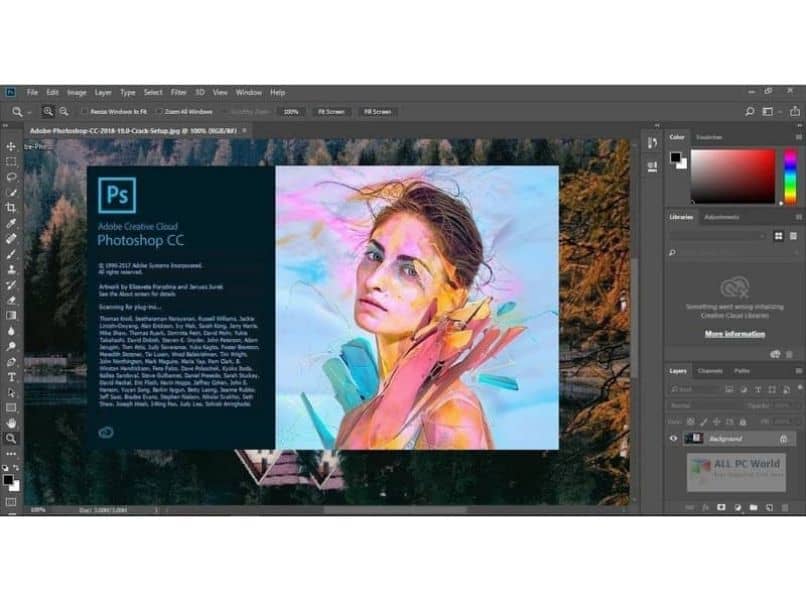Toggle lock transparent pixels
This screenshot has height=600, width=806.
point(691,422)
